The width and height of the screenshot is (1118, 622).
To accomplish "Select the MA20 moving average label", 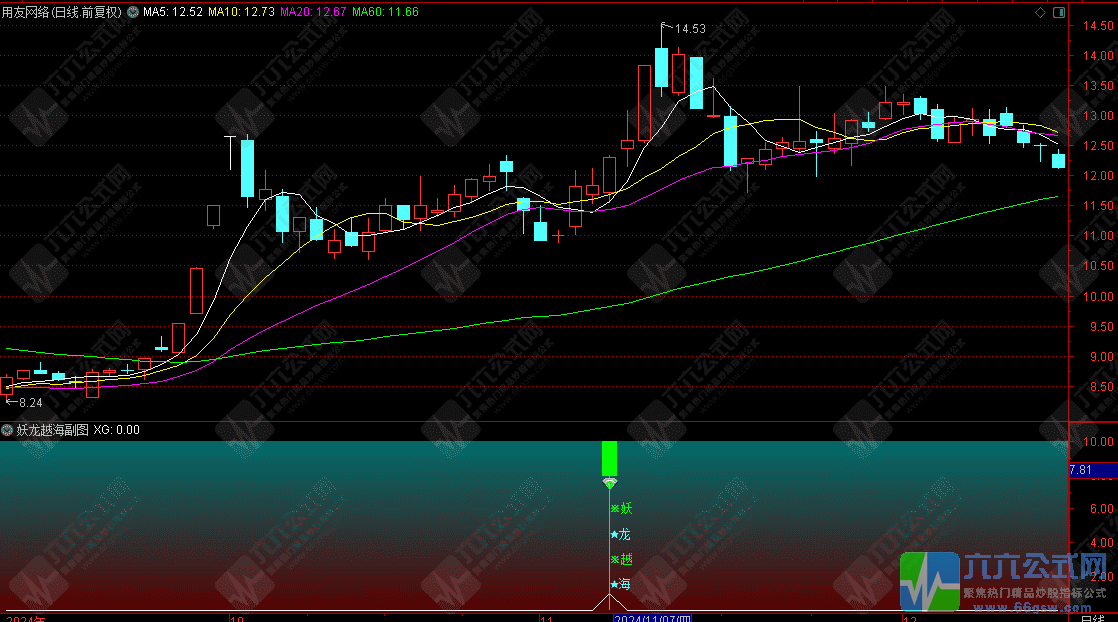I will pos(314,12).
